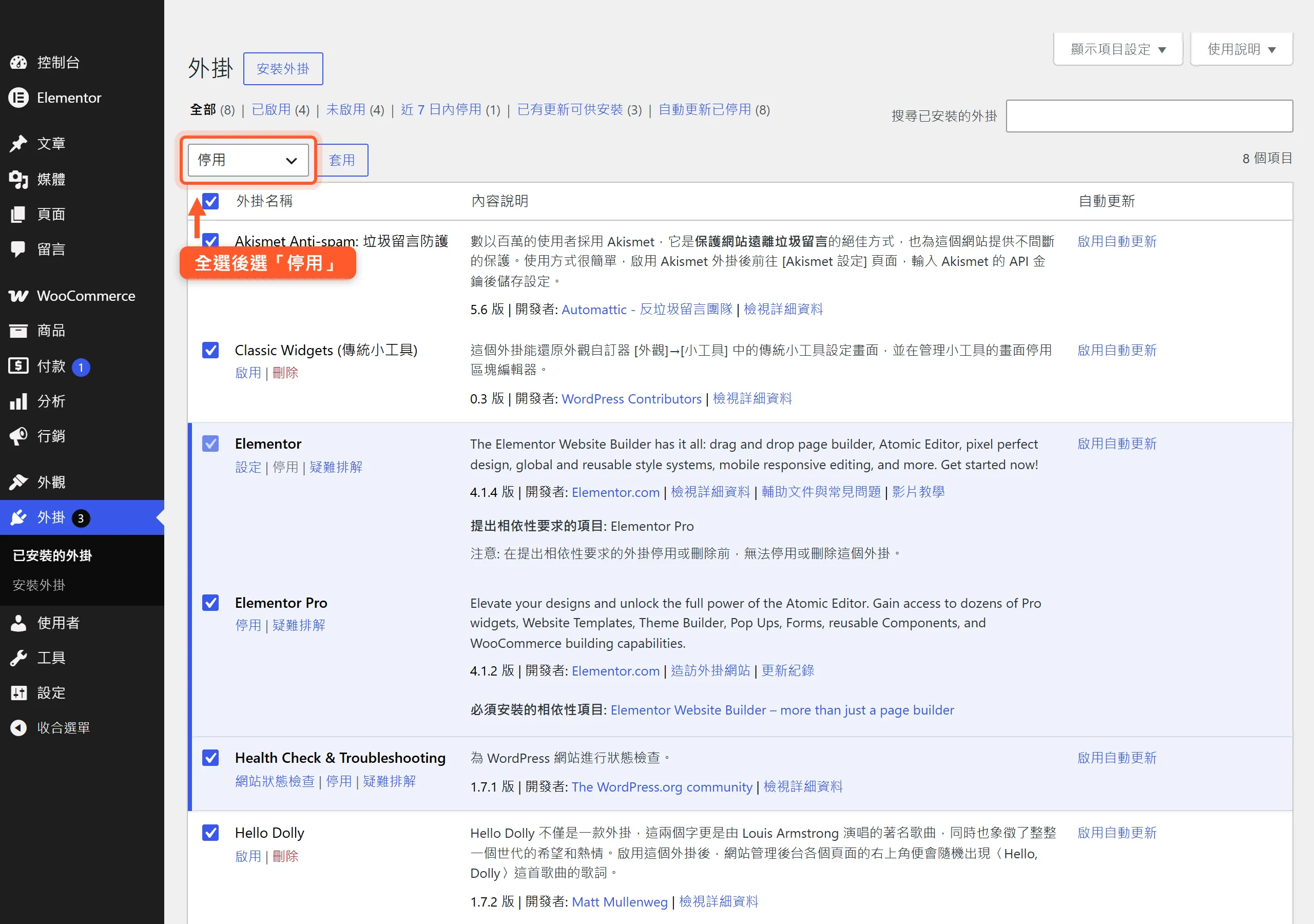Click the 行銷 megaphone icon
1314x924 pixels.
pos(18,436)
